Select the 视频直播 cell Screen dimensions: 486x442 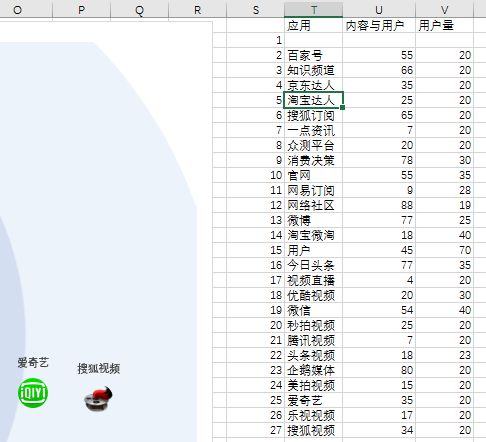[x=314, y=280]
